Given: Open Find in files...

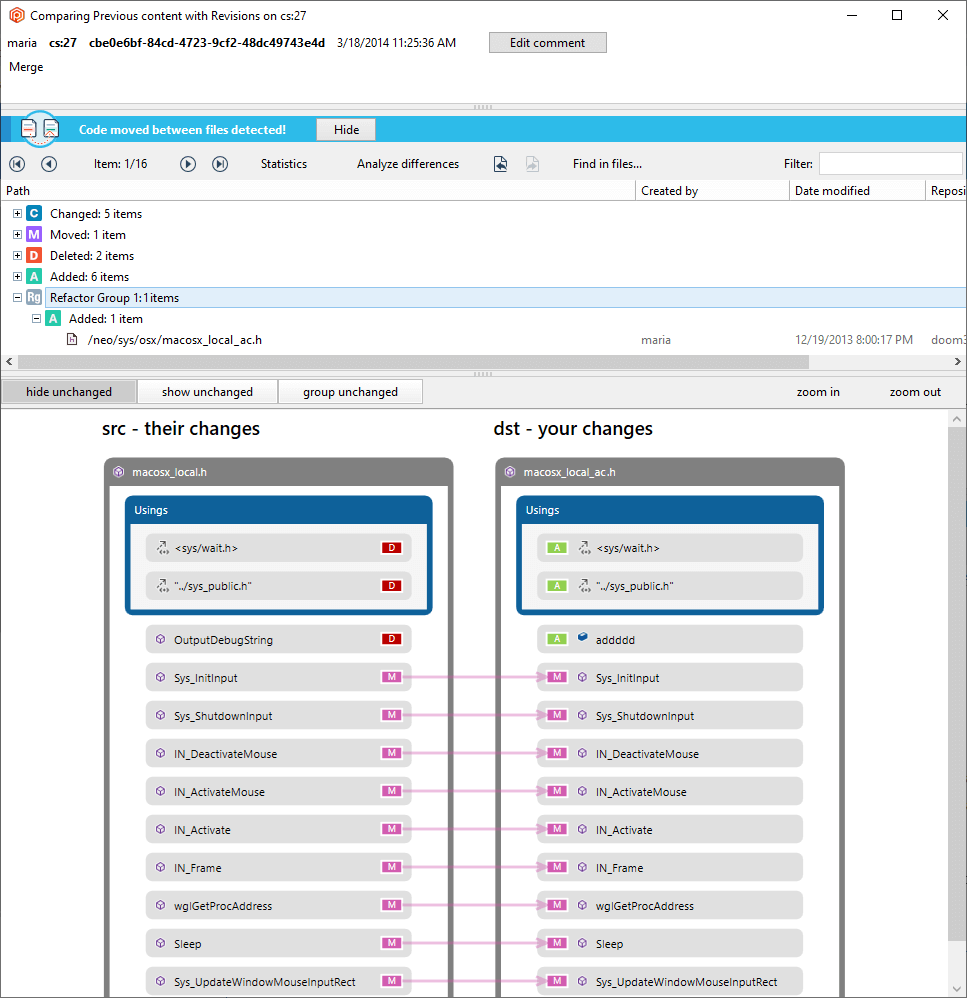Looking at the screenshot, I should coord(607,164).
